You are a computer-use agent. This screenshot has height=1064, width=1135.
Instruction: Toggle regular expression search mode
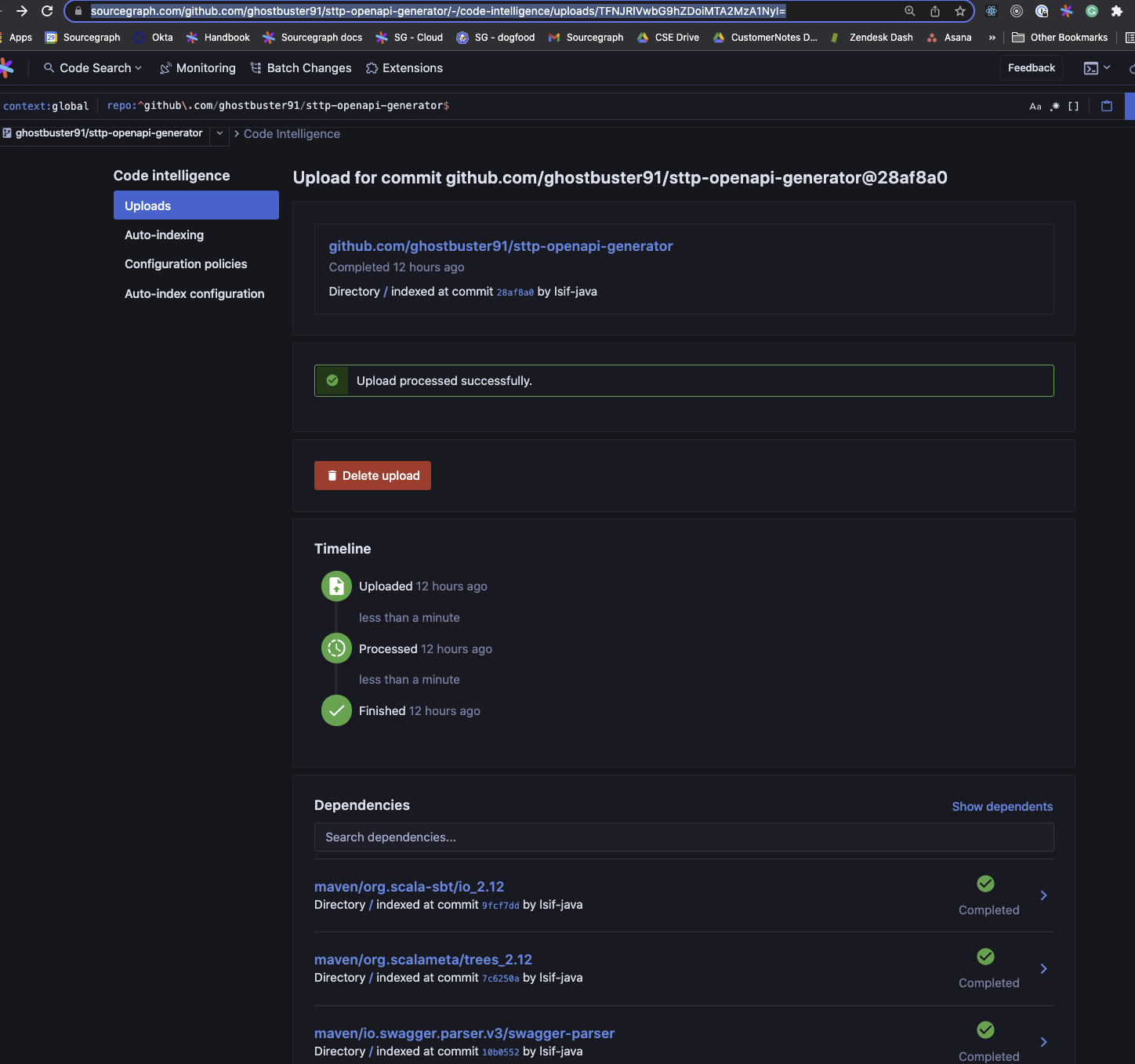coord(1055,106)
